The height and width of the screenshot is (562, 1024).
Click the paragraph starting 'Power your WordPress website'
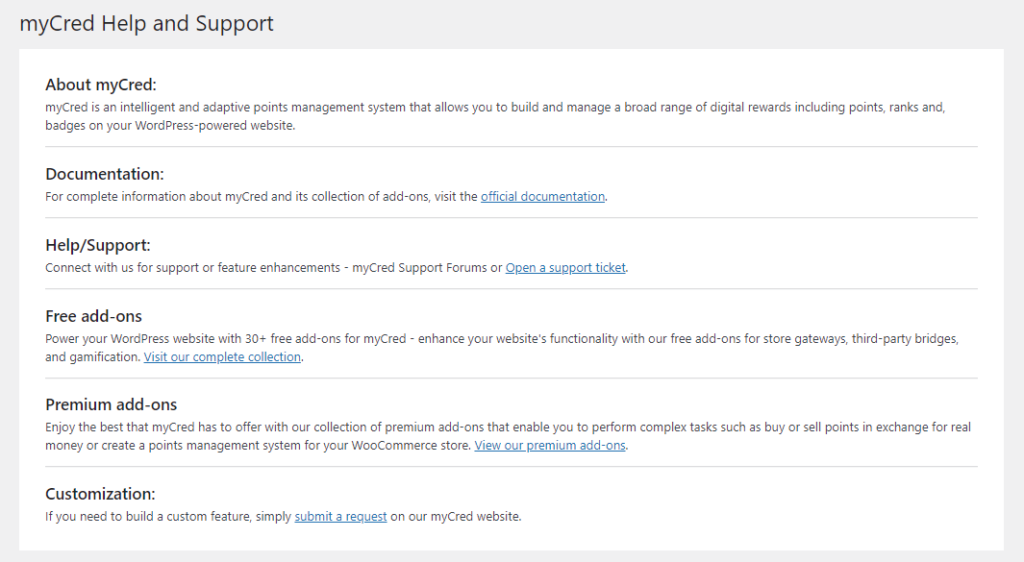pyautogui.click(x=502, y=348)
